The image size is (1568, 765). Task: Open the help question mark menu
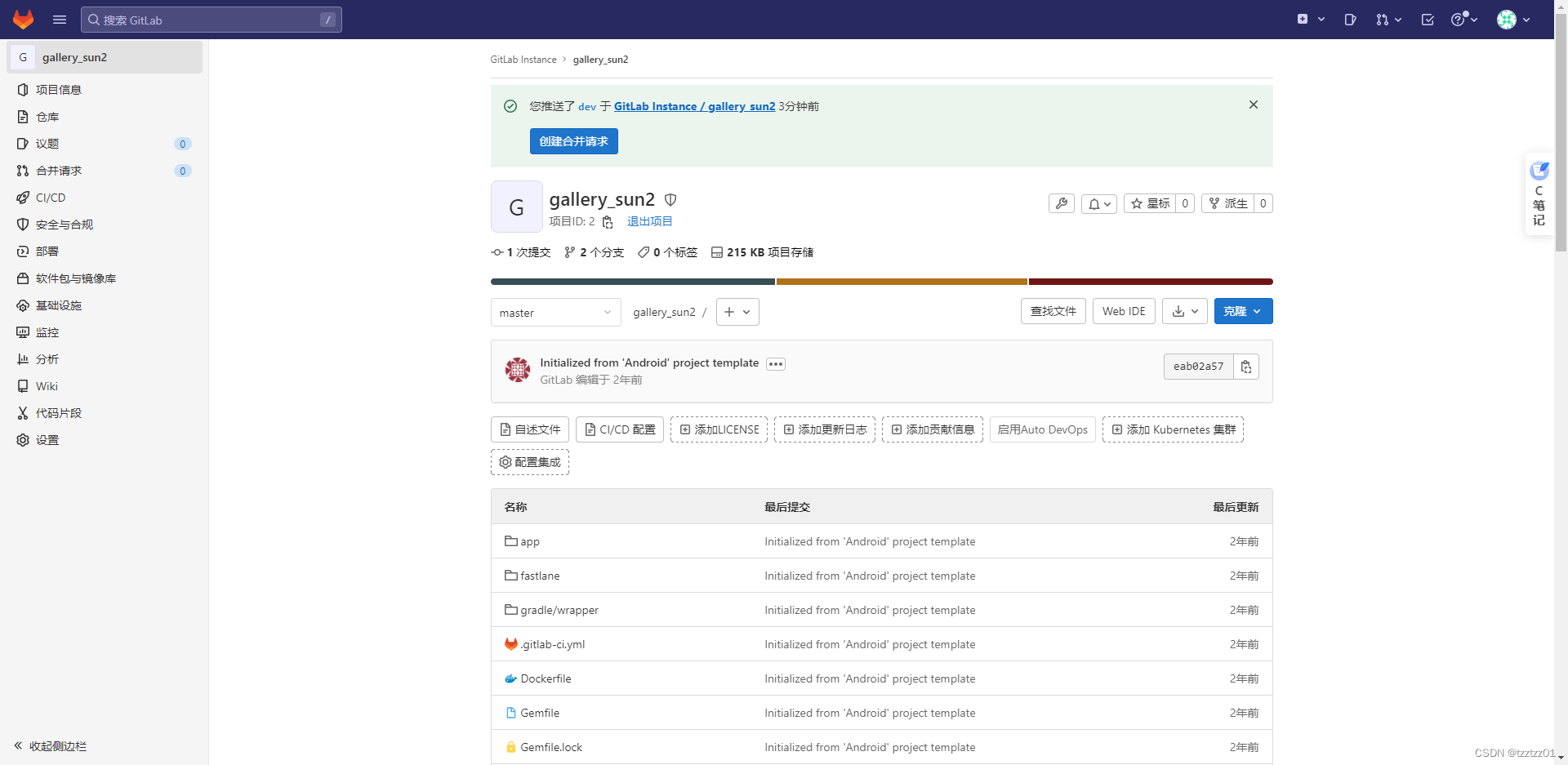[1464, 20]
